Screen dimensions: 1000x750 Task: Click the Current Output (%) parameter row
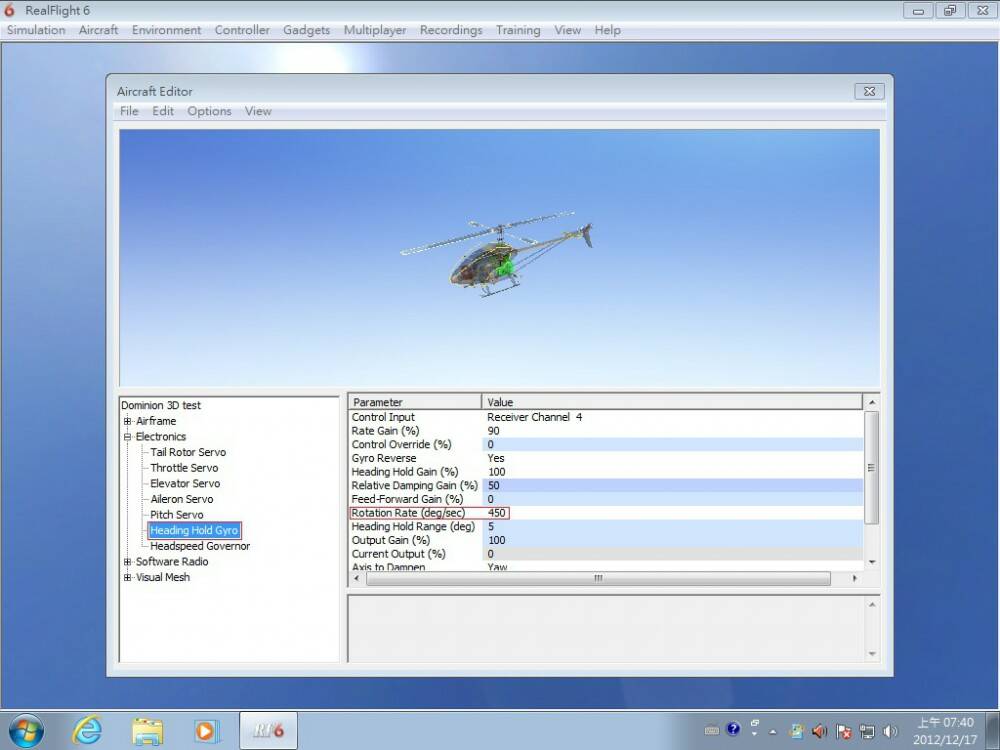coord(605,554)
